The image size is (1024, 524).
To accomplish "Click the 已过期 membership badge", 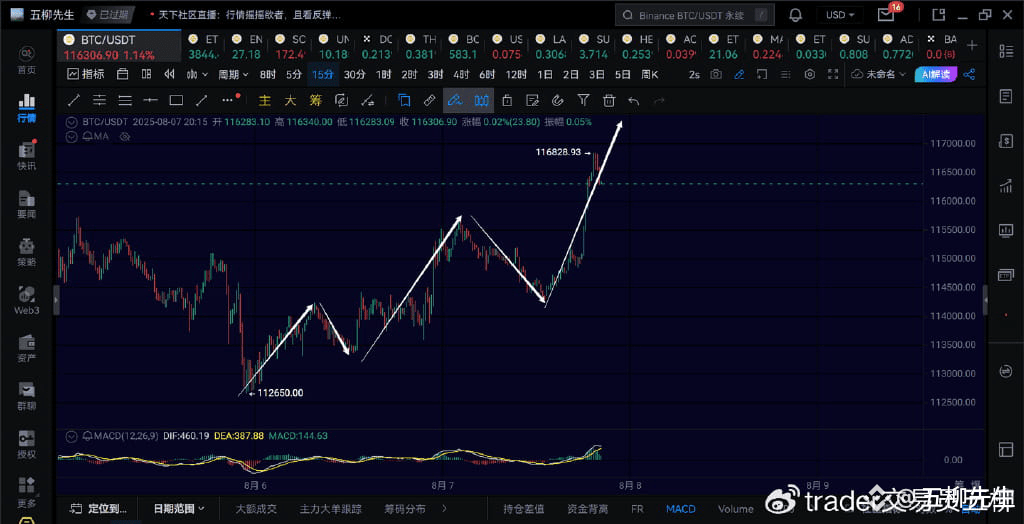I will [x=109, y=14].
